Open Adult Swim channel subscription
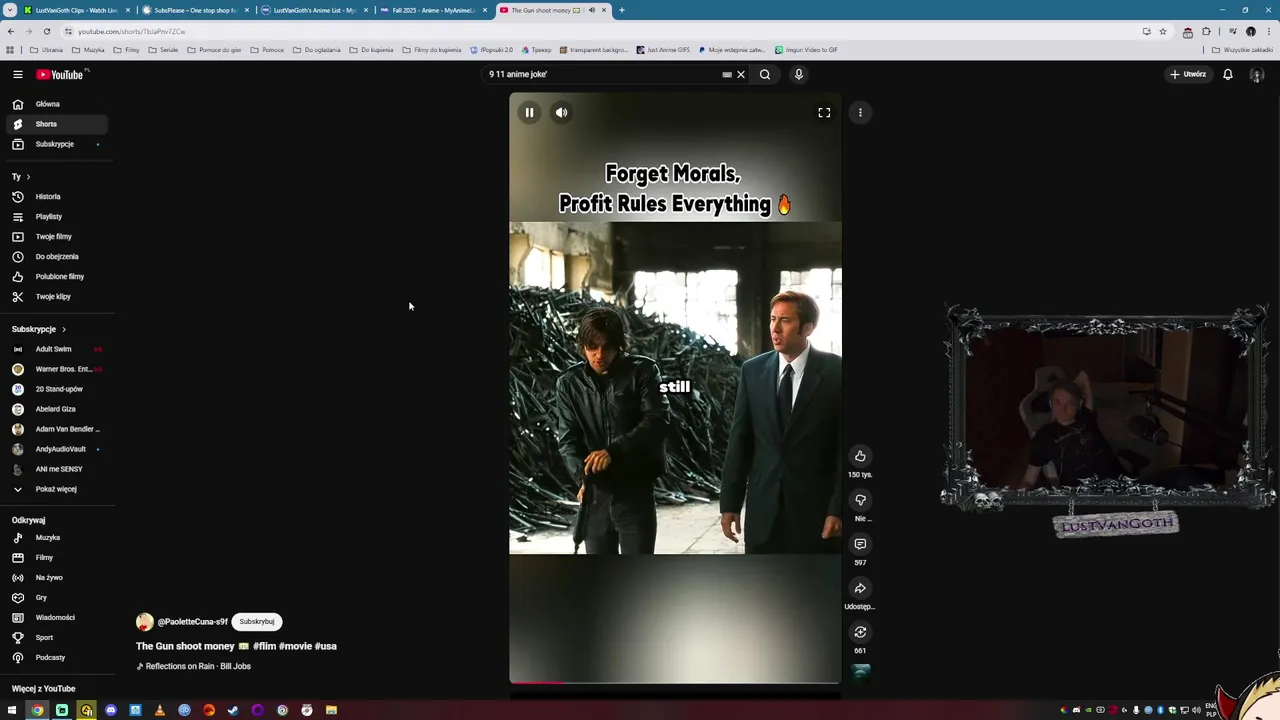The height and width of the screenshot is (720, 1280). click(x=57, y=349)
